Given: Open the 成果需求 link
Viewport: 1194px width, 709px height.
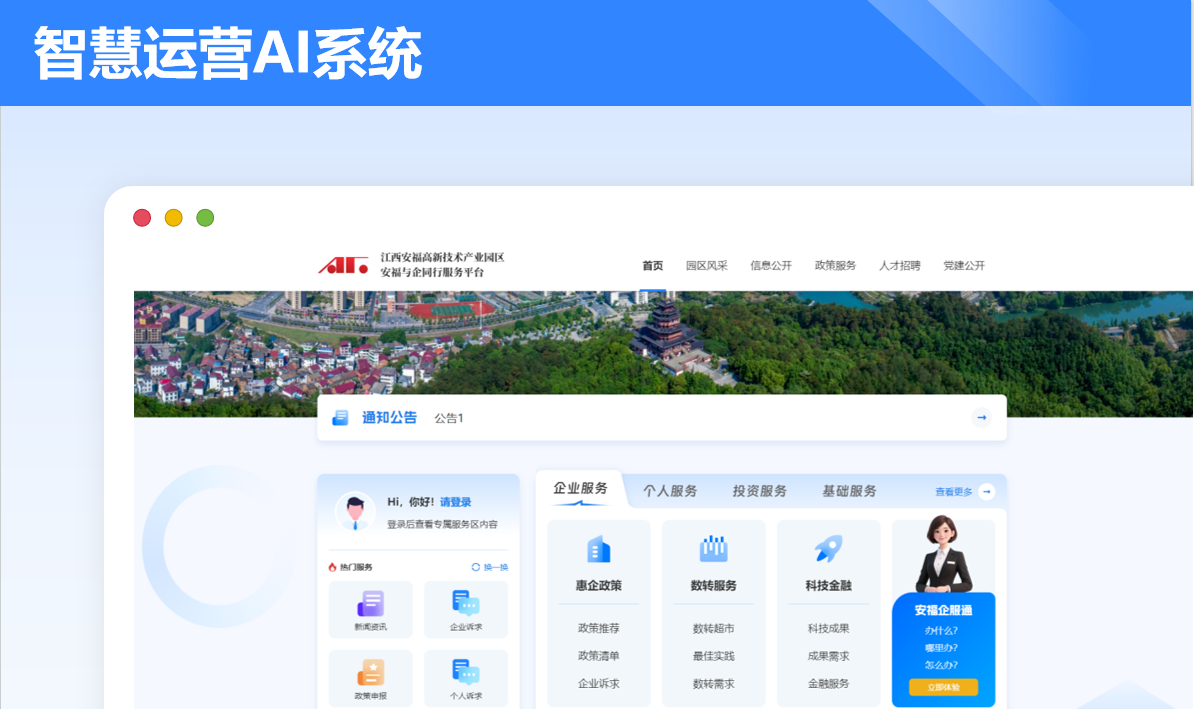Looking at the screenshot, I should pyautogui.click(x=828, y=656).
